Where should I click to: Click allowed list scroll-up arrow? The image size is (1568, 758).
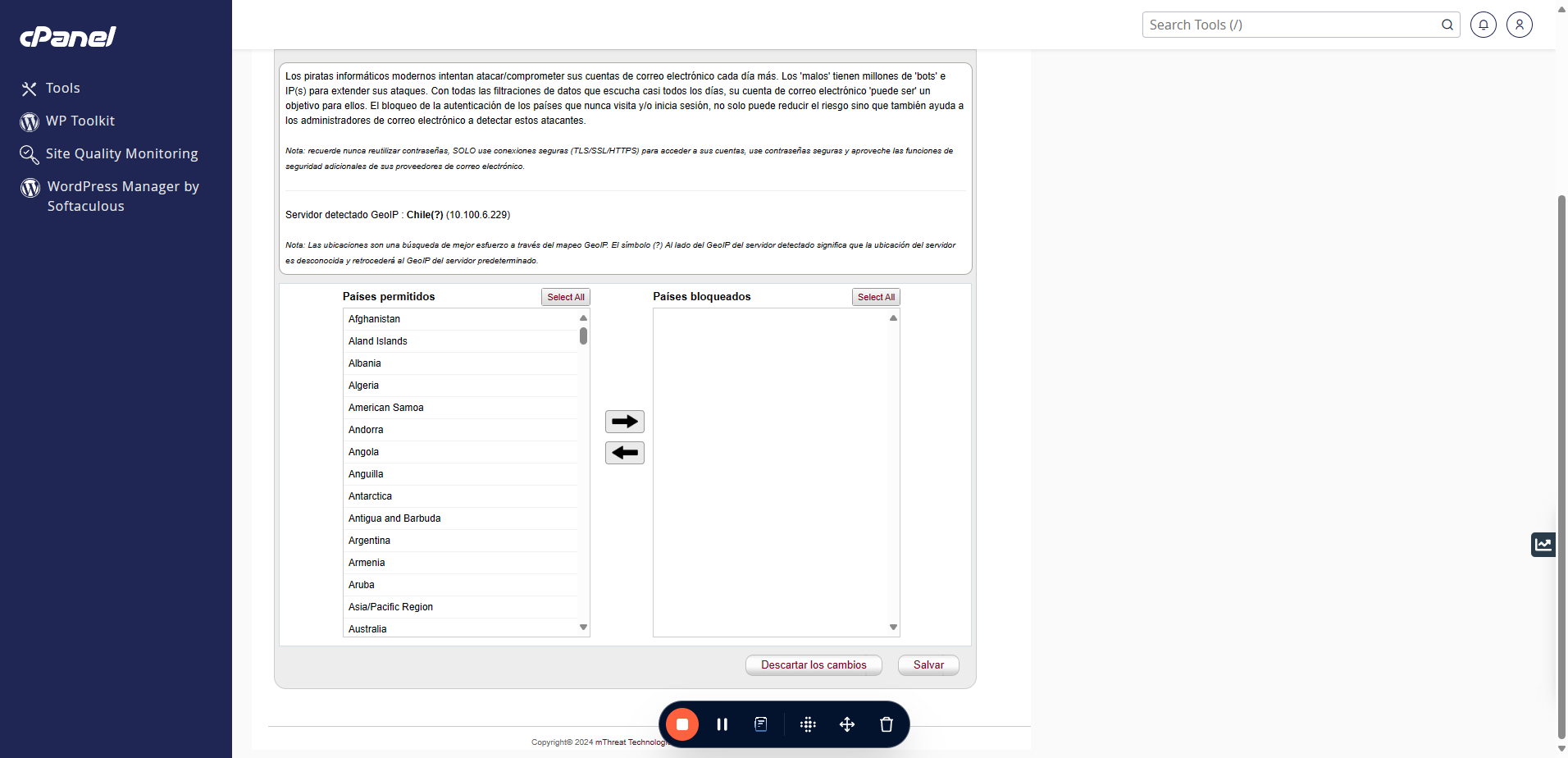click(x=583, y=317)
